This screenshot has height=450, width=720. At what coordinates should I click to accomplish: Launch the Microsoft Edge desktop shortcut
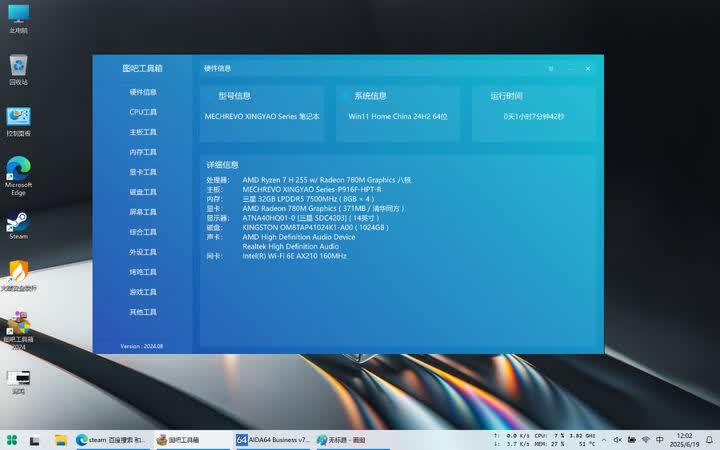pos(18,176)
